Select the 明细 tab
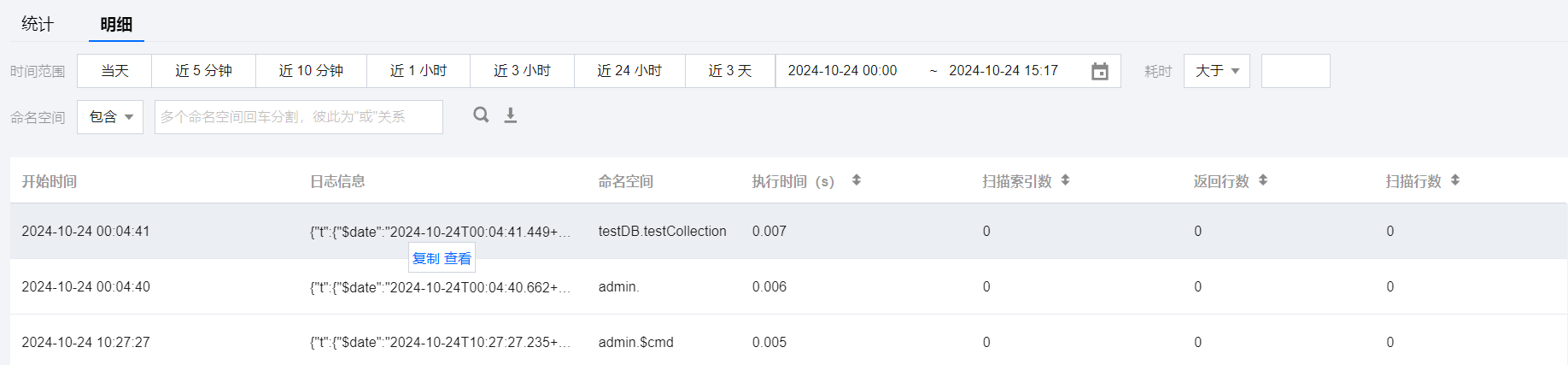 pyautogui.click(x=116, y=24)
